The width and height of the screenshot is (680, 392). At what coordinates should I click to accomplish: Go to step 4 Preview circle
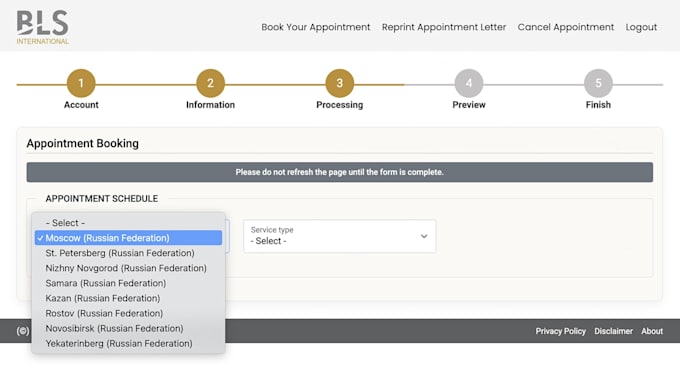coord(469,83)
